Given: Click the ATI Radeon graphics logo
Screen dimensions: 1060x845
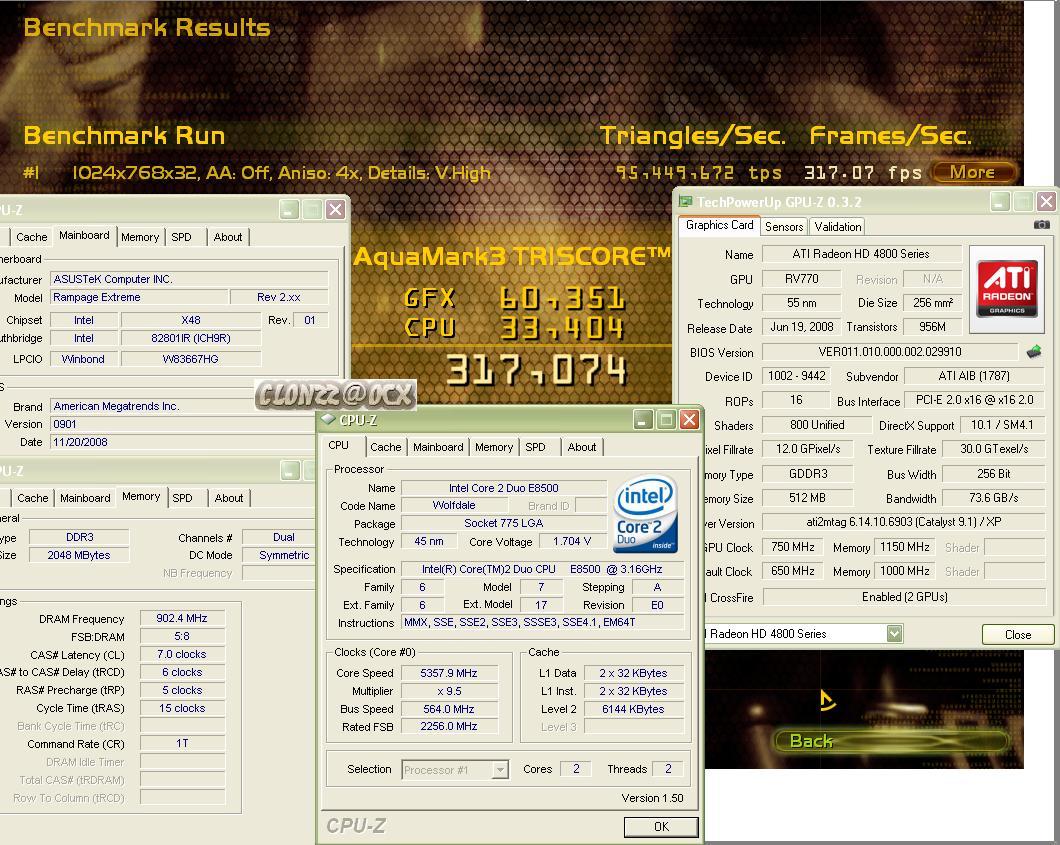Looking at the screenshot, I should (1007, 289).
